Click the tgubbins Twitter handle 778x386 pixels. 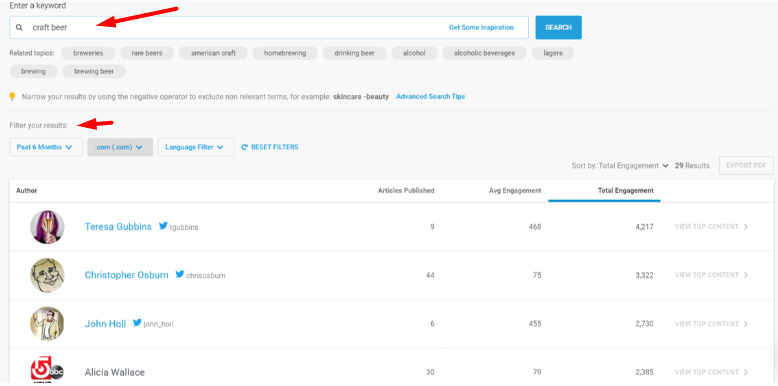(184, 227)
